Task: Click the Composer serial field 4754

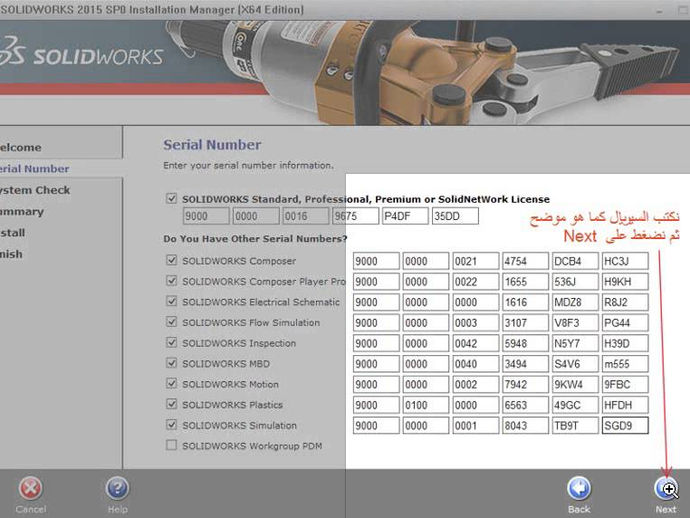Action: click(525, 261)
